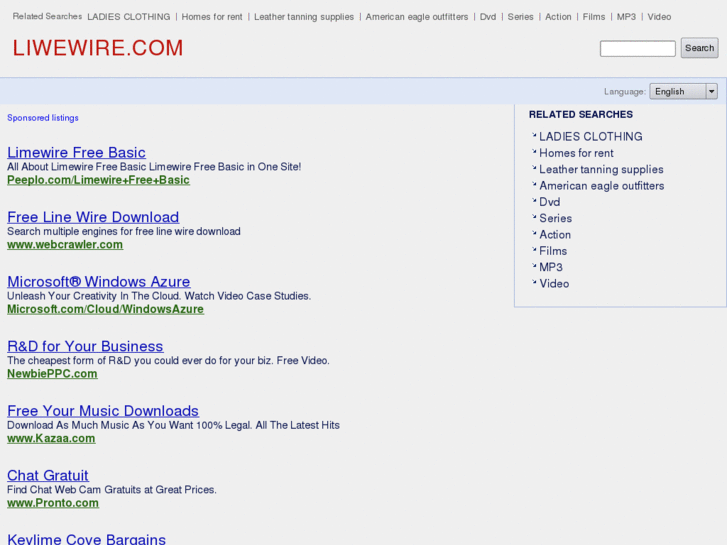Click the Limewire Free Basic ad description text
The width and height of the screenshot is (727, 545).
click(154, 167)
